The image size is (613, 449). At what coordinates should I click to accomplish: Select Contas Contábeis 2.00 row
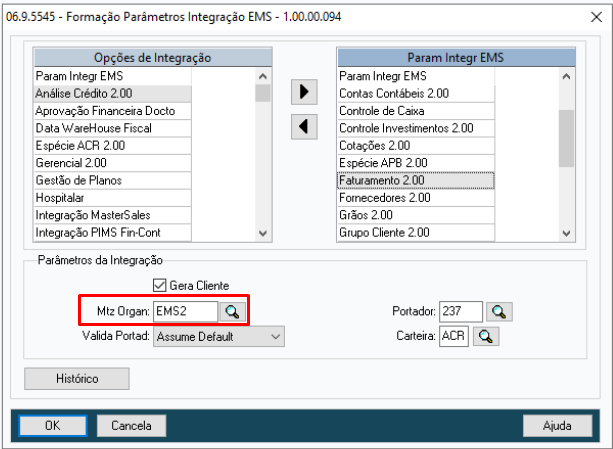click(416, 94)
